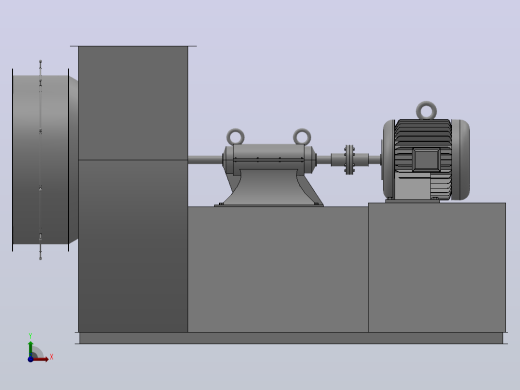Select the round inlet duct on the left
This screenshot has width=520, height=390.
pos(41,160)
